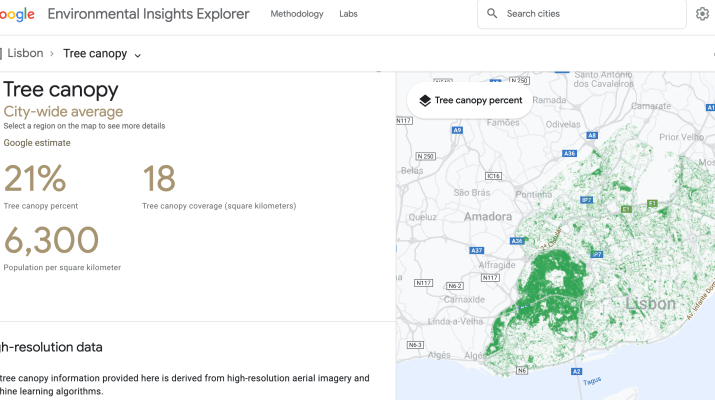This screenshot has height=400, width=715.
Task: Focus the Search cities field
Action: point(582,14)
